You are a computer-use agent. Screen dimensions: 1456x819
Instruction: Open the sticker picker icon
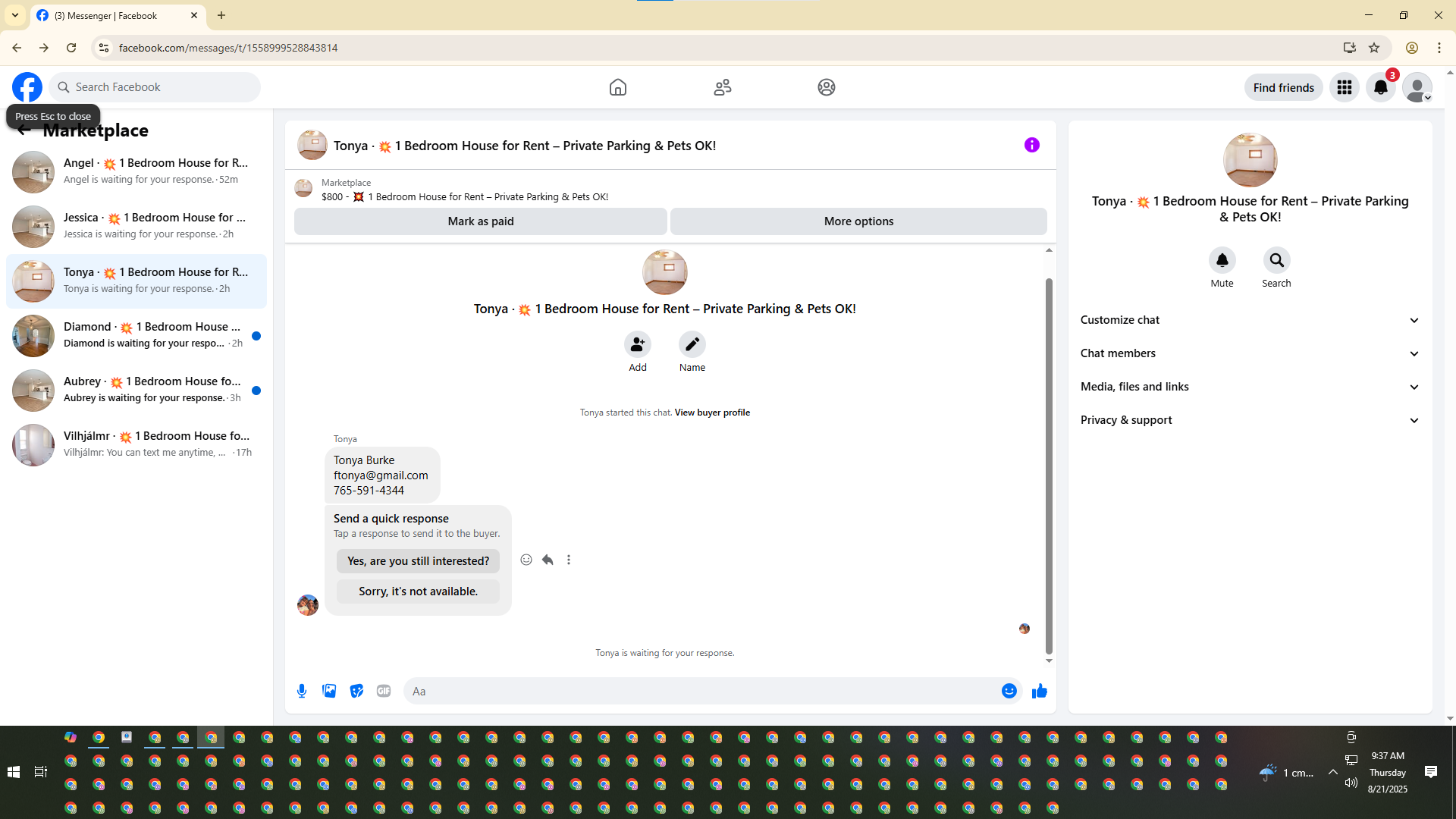(x=356, y=691)
